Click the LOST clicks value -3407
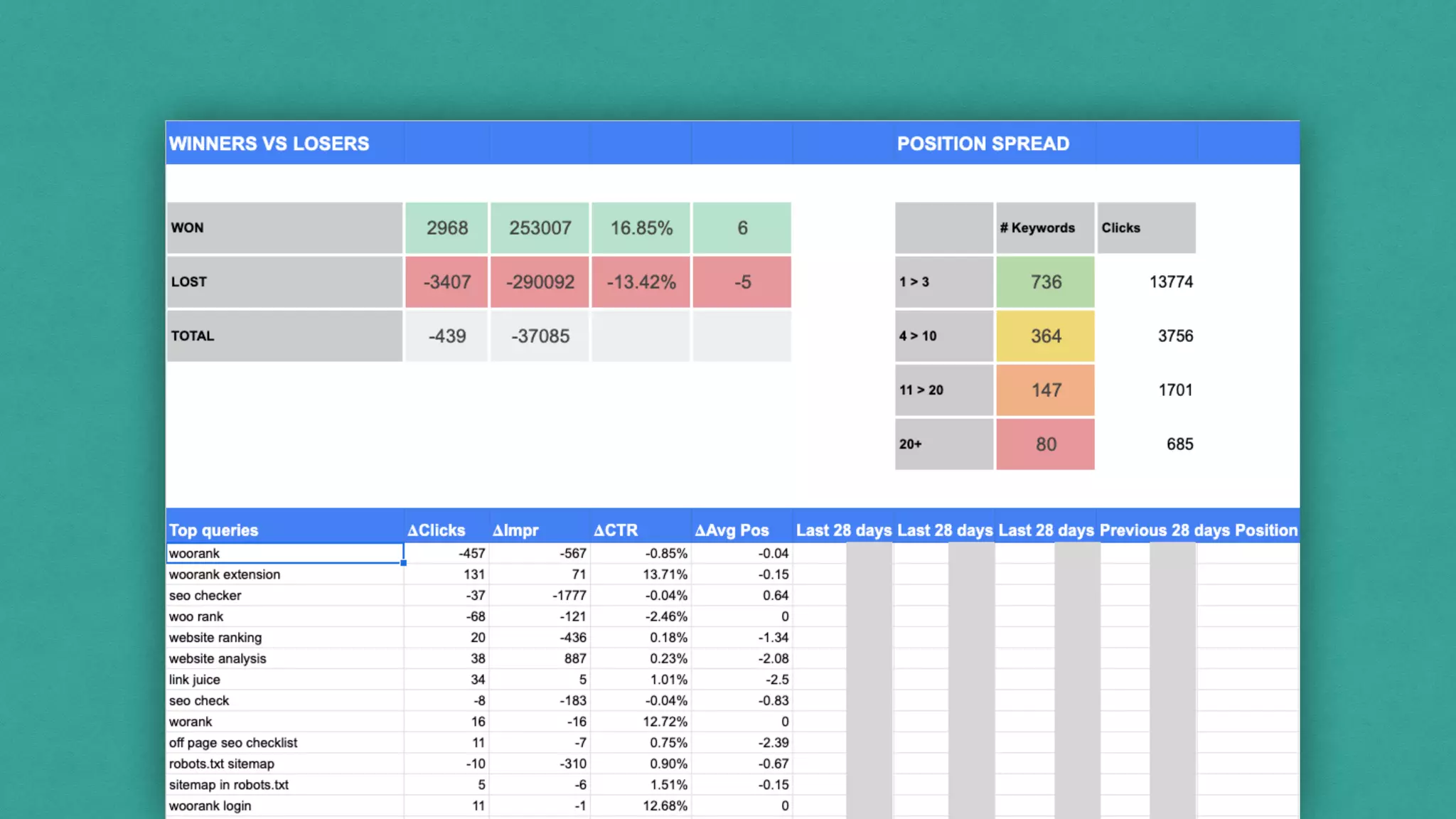The width and height of the screenshot is (1456, 819). [446, 282]
